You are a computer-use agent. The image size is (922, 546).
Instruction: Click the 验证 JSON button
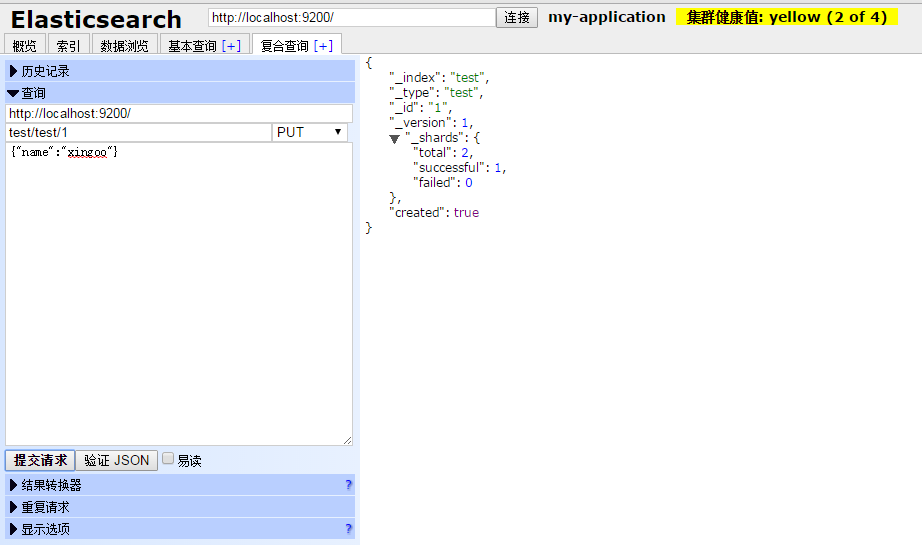[117, 460]
